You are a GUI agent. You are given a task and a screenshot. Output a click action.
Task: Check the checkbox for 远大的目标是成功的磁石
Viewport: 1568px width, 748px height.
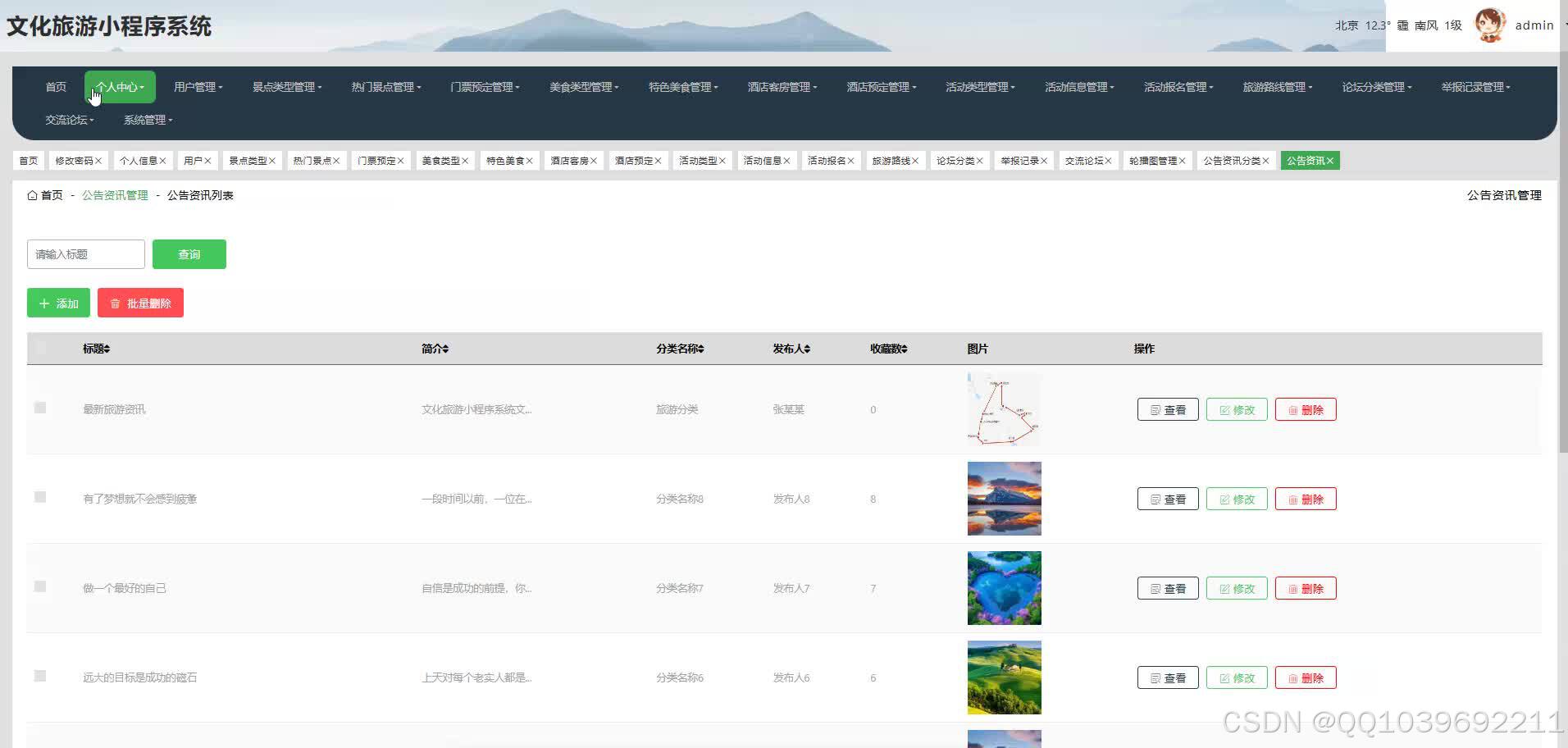(40, 676)
